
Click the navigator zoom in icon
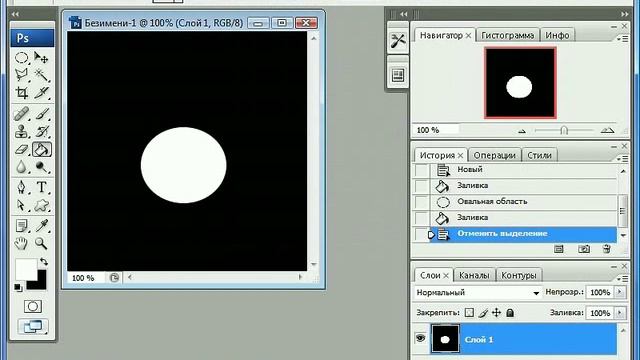point(607,130)
